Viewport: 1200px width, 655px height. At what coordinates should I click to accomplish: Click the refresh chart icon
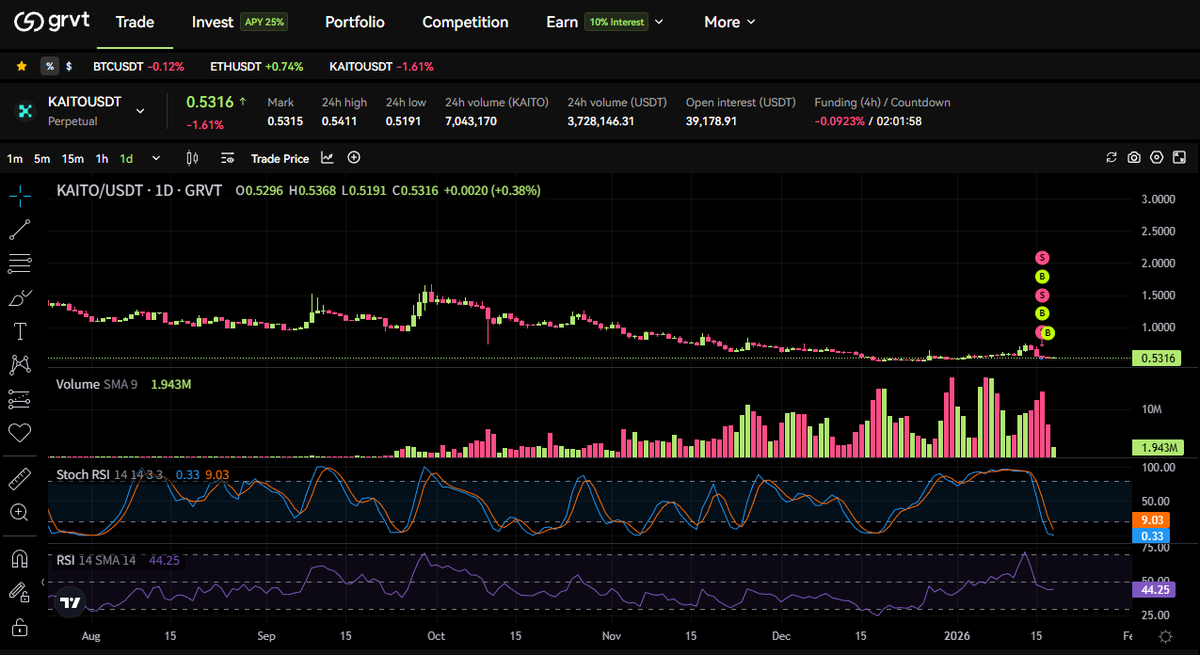(1111, 158)
